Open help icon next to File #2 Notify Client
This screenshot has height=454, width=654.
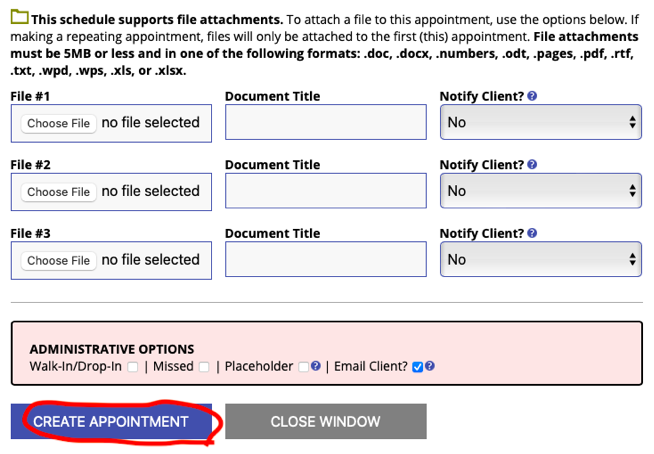pos(532,164)
